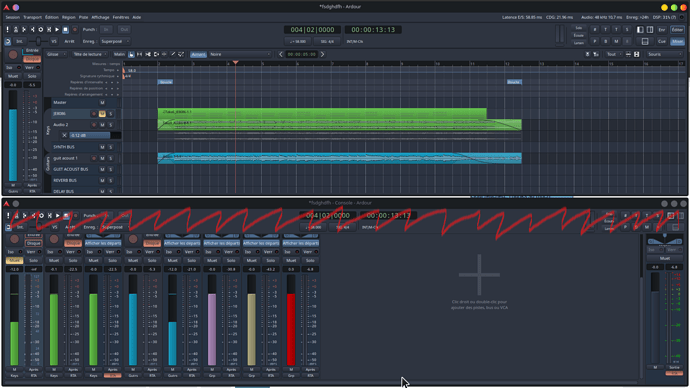Screen dimensions: 690x388
Task: Click the red fader in Console window
Action: [x=291, y=320]
